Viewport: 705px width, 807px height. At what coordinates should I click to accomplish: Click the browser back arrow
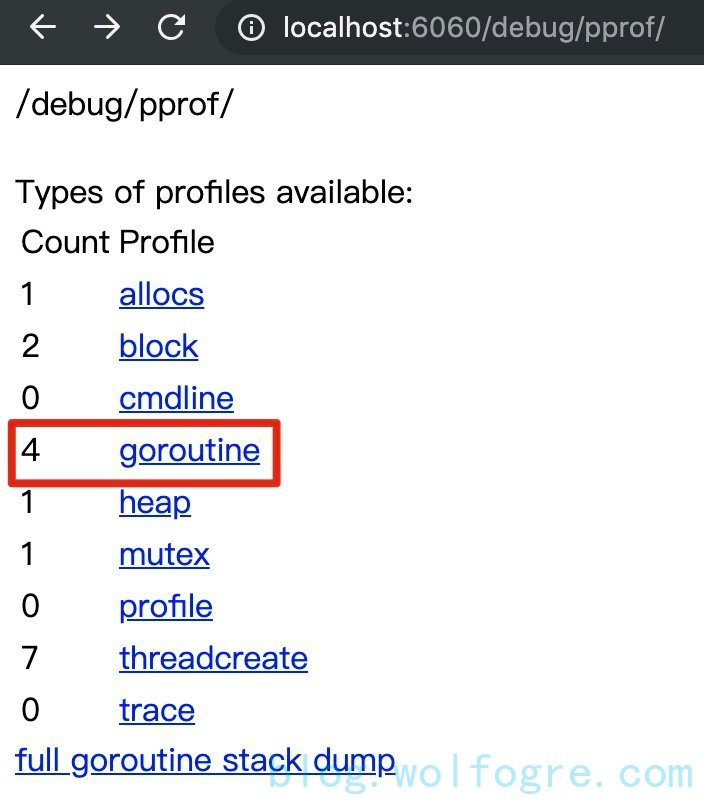[43, 27]
